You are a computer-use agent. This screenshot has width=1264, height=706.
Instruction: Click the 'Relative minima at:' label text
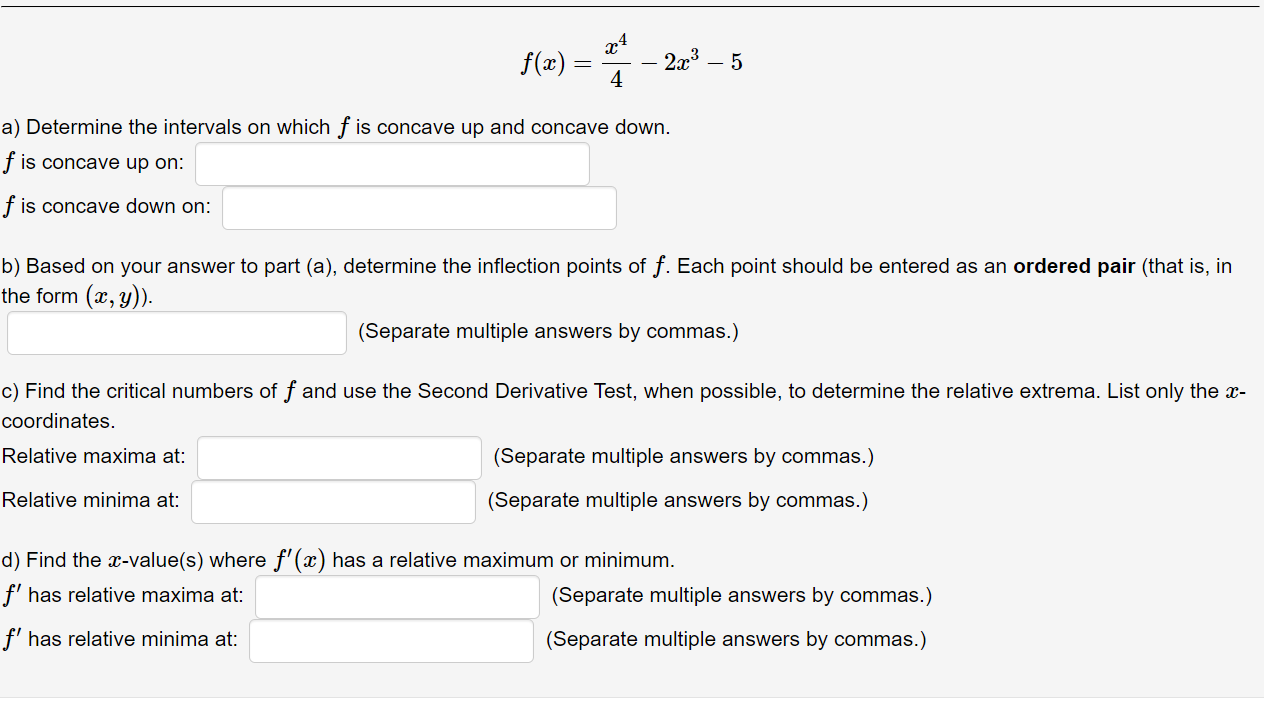[x=90, y=500]
